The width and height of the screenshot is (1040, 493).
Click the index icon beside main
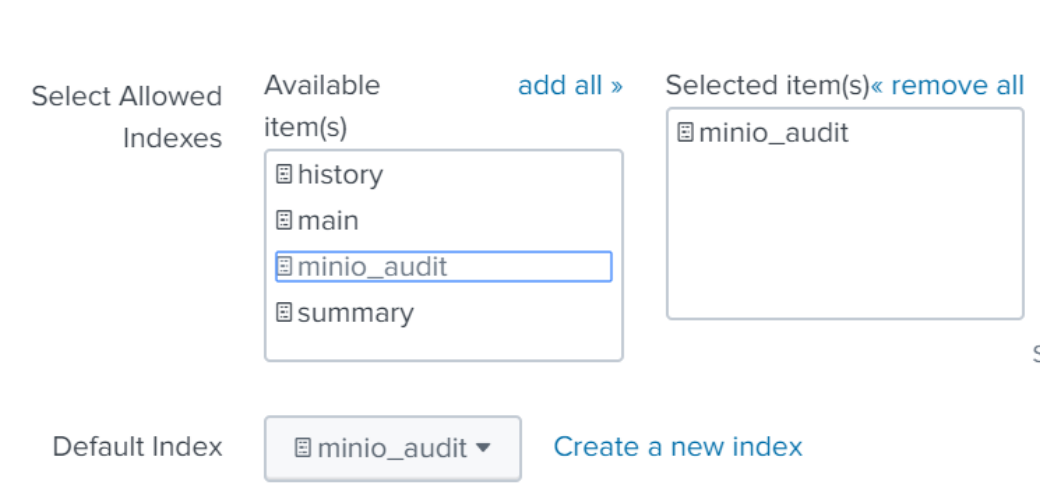pyautogui.click(x=284, y=220)
